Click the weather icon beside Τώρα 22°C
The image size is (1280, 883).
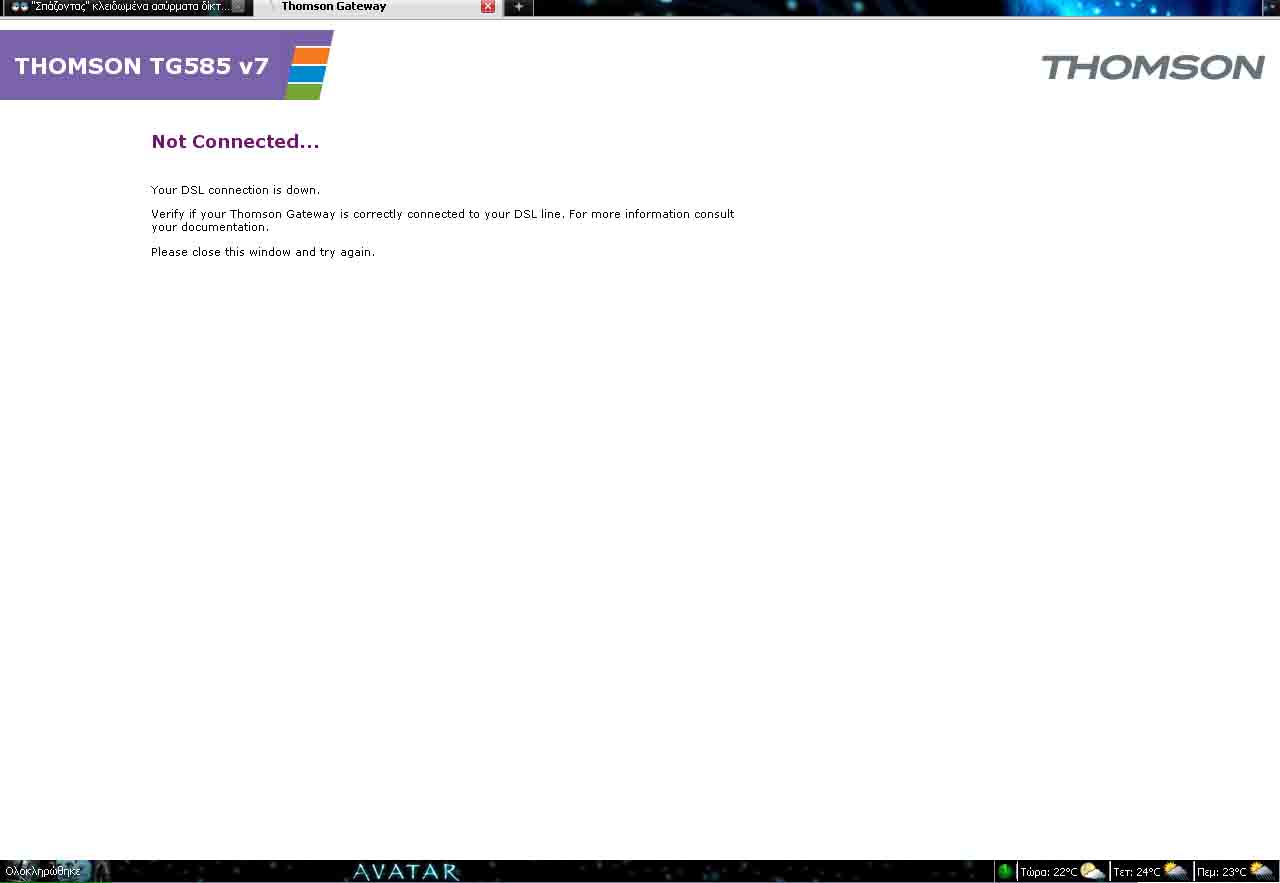click(x=1092, y=871)
